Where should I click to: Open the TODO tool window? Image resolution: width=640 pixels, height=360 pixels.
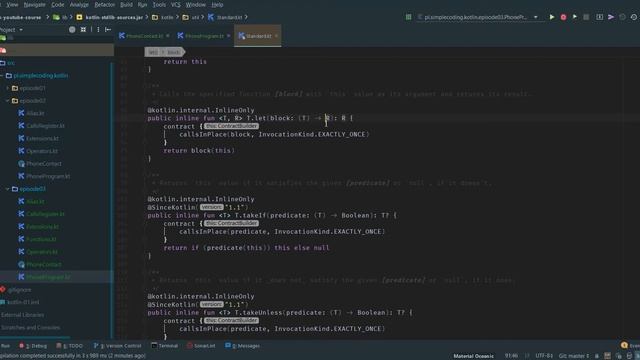click(69, 346)
